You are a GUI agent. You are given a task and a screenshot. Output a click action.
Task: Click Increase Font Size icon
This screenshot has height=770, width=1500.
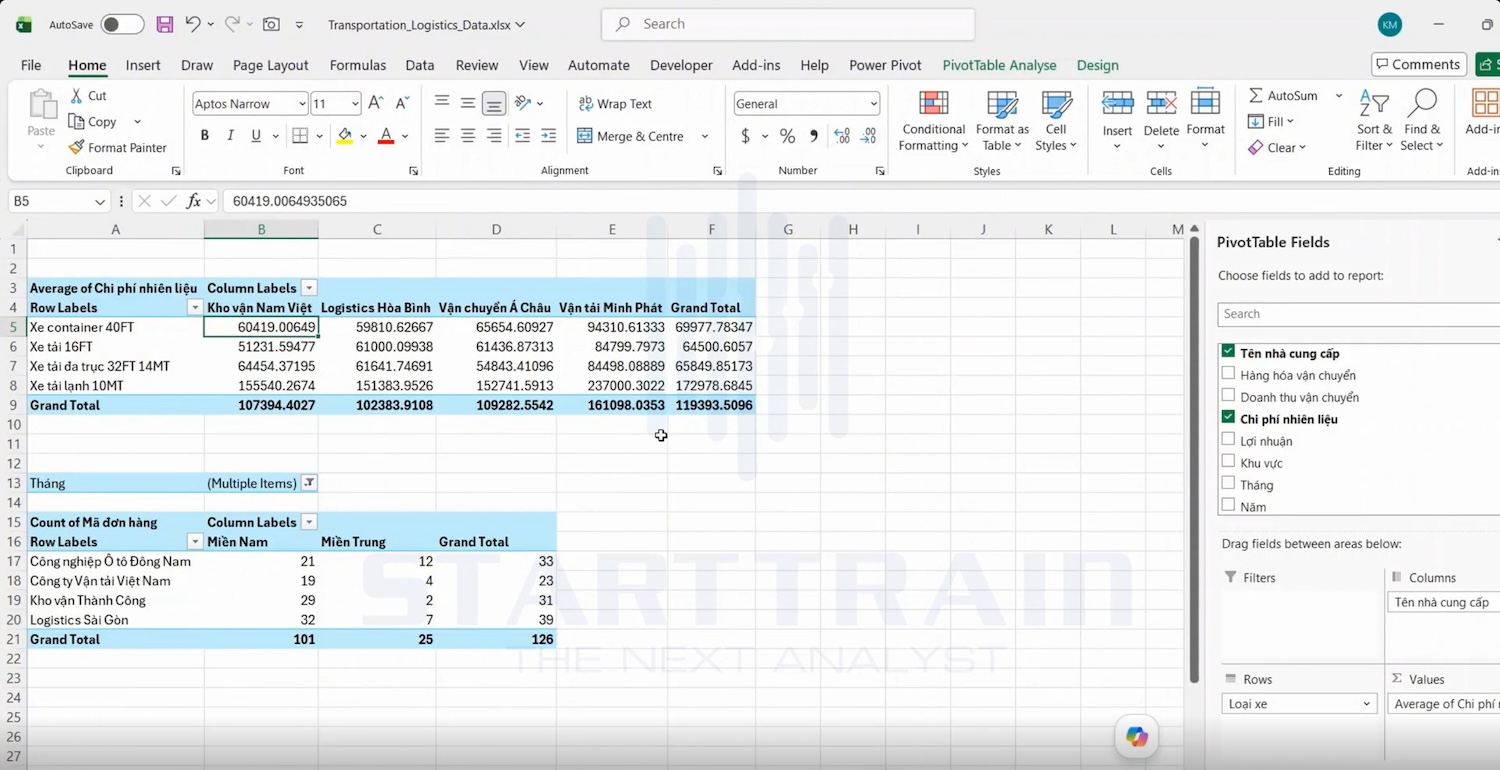[376, 103]
